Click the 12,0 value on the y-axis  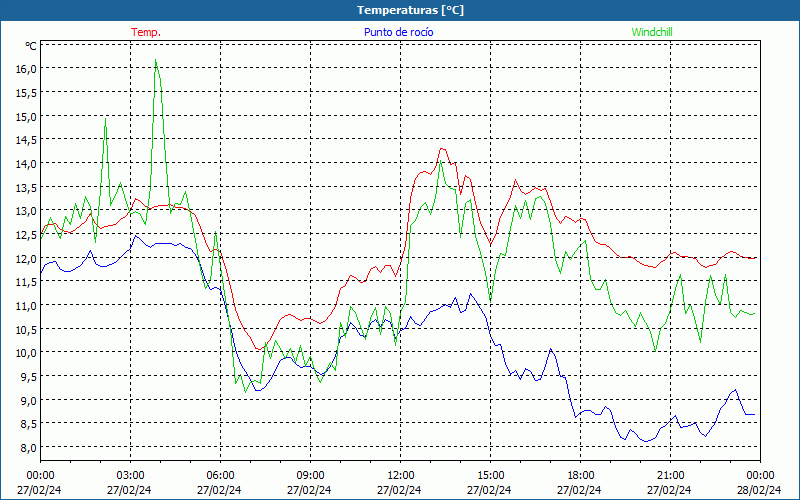click(27, 258)
